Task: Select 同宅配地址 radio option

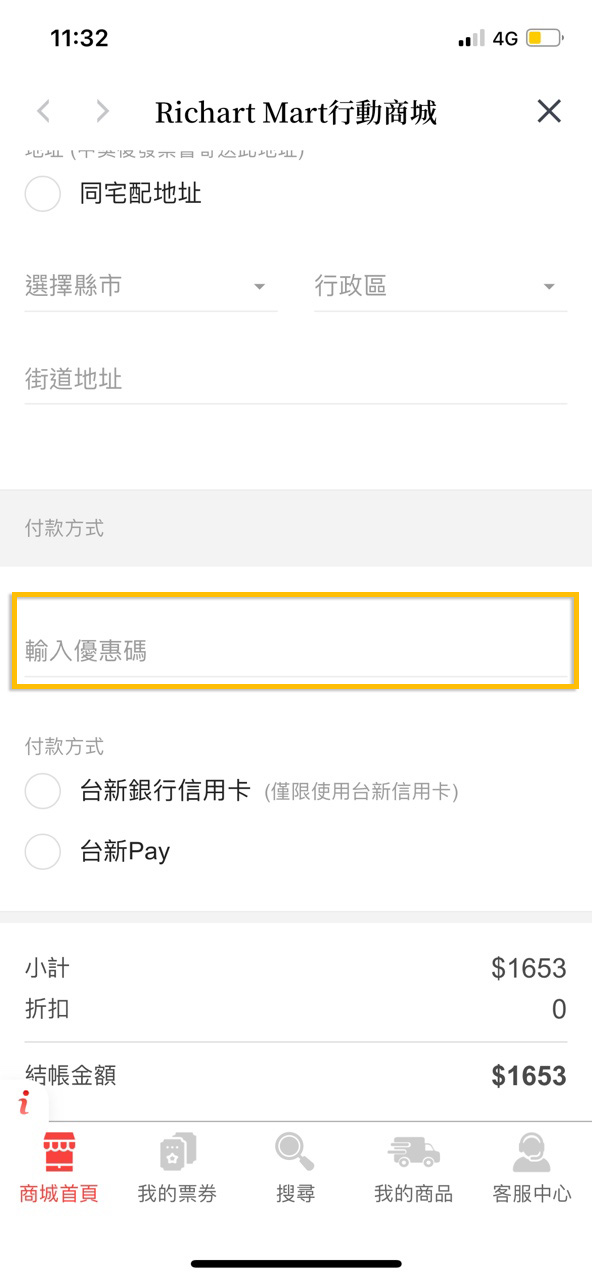Action: (43, 193)
